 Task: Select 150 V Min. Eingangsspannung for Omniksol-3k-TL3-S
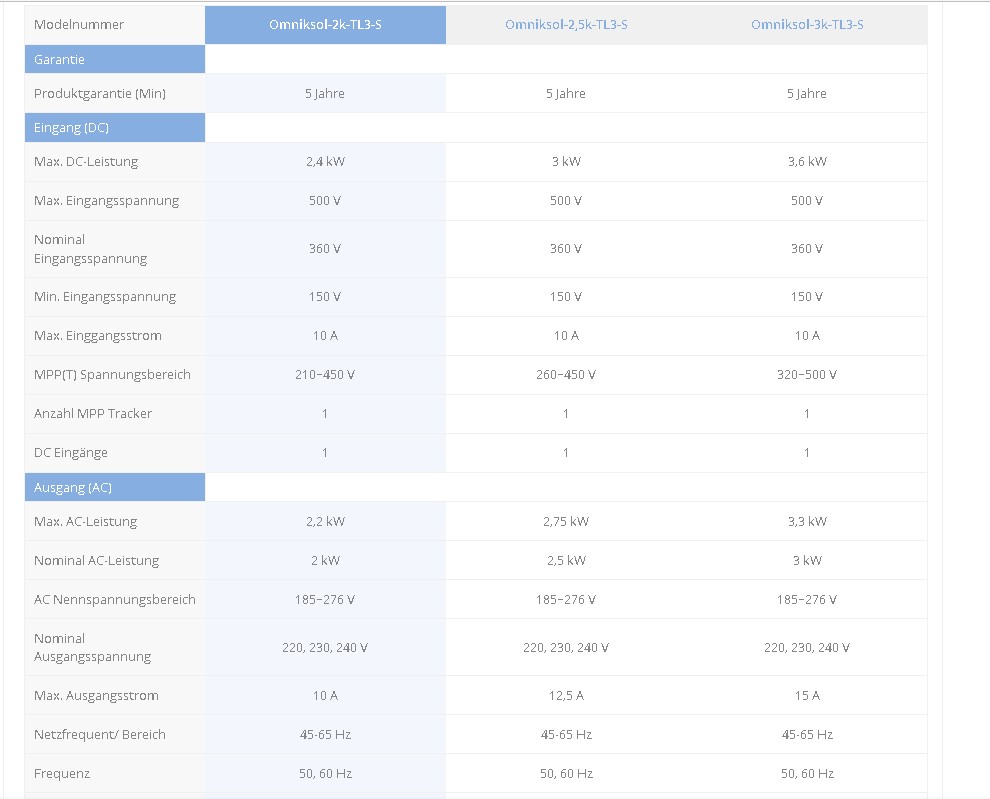807,297
